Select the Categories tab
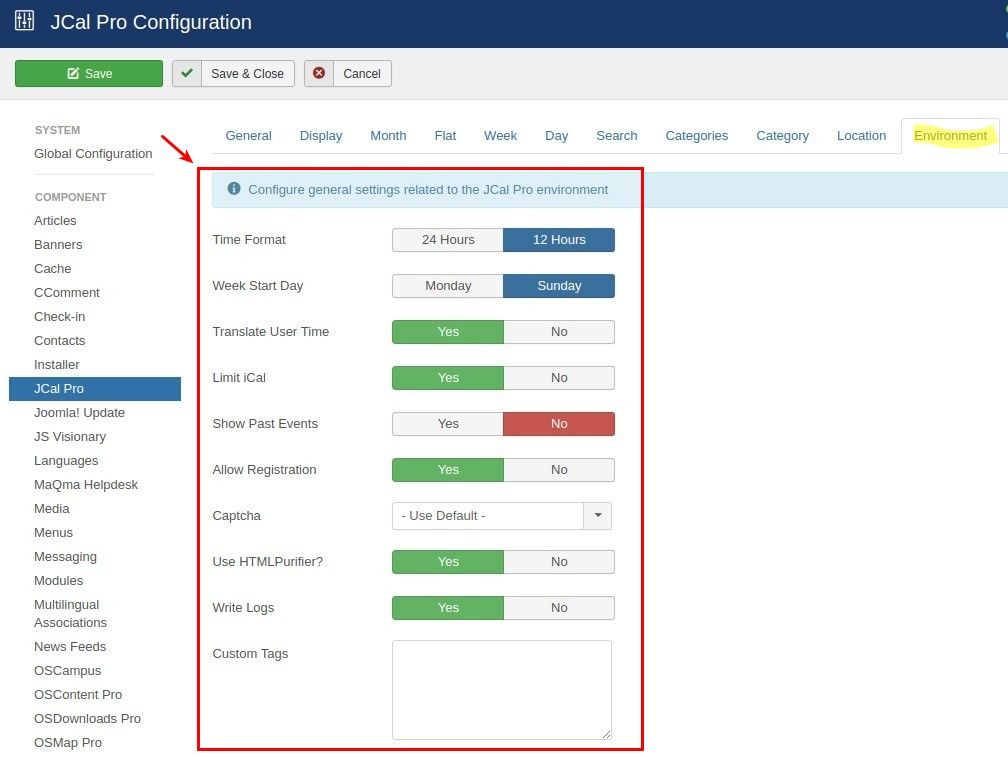 (x=697, y=136)
